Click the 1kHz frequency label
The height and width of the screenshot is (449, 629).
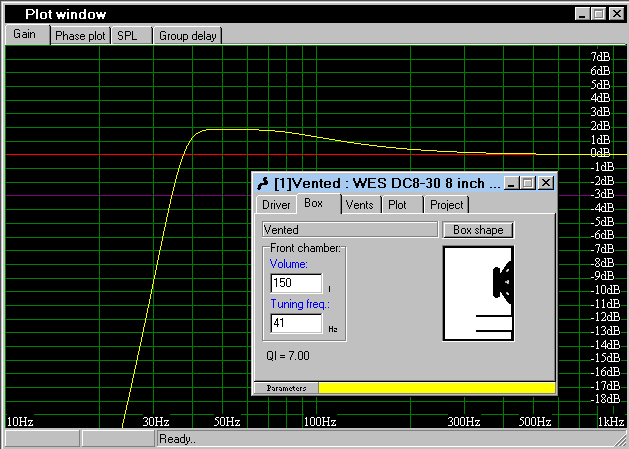click(611, 422)
